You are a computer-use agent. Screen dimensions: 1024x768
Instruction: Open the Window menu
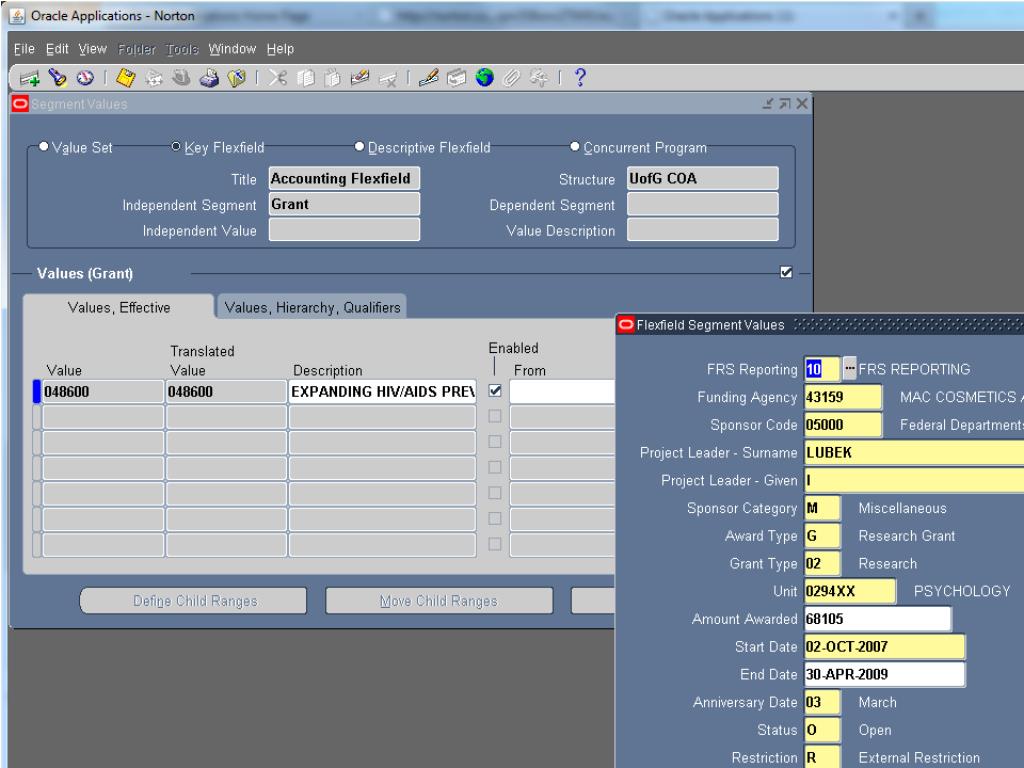(232, 49)
